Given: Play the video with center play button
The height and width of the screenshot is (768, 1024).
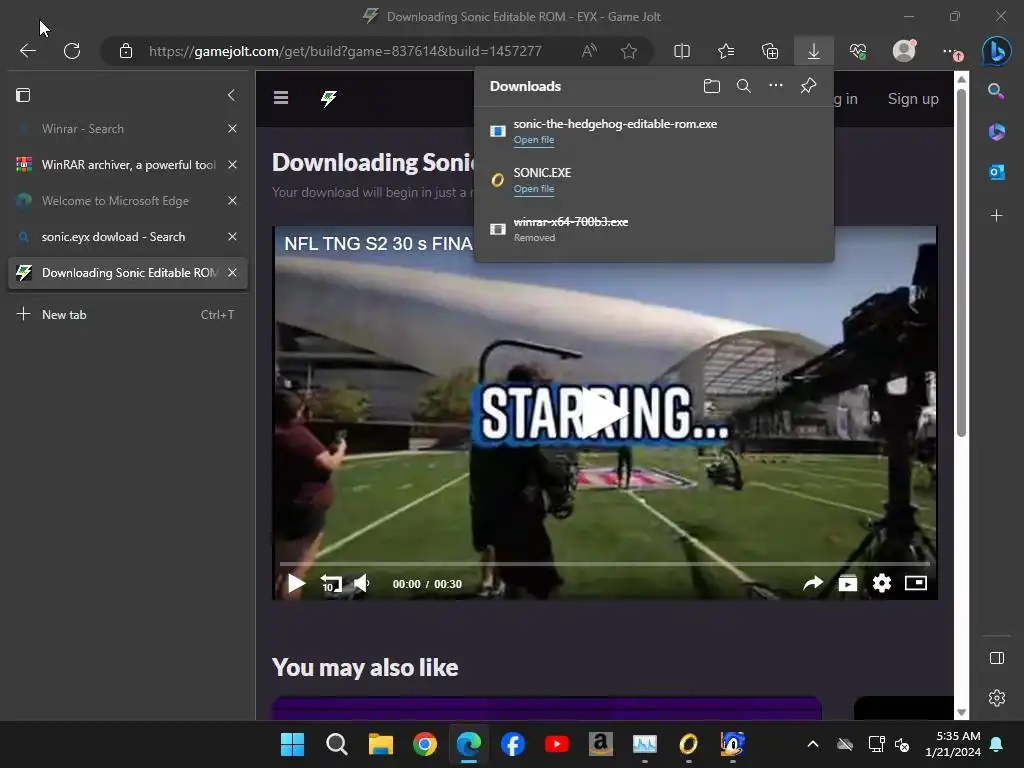Looking at the screenshot, I should [x=604, y=413].
